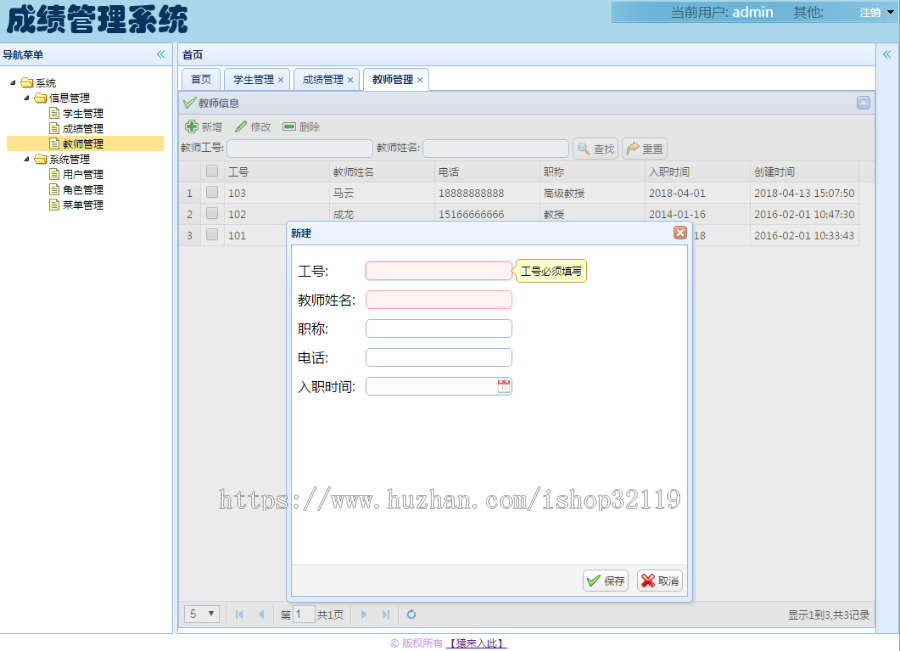Check the row checkbox for 成龙
900x651 pixels.
(x=212, y=213)
